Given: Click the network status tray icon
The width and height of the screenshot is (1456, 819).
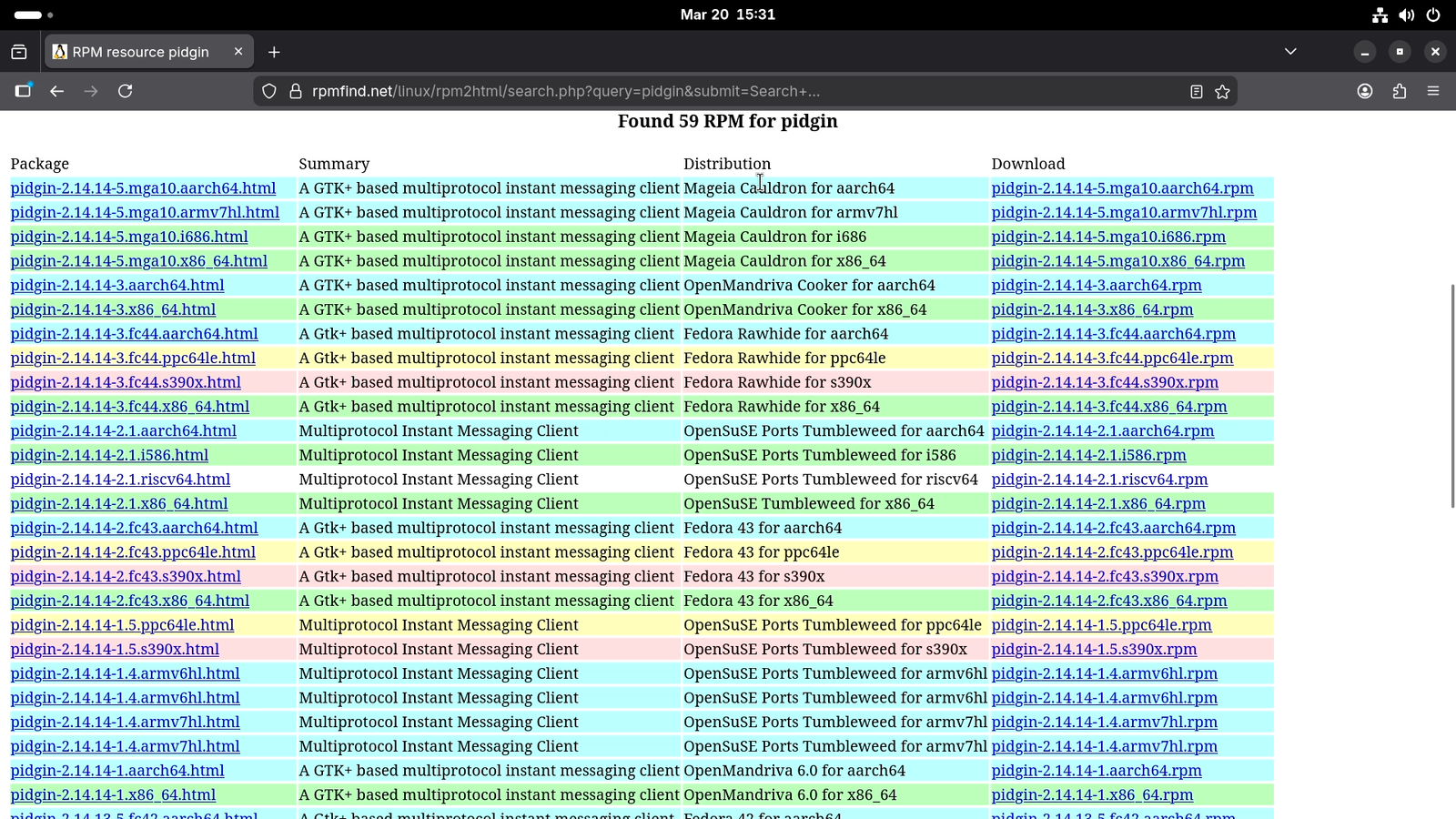Looking at the screenshot, I should [x=1380, y=15].
